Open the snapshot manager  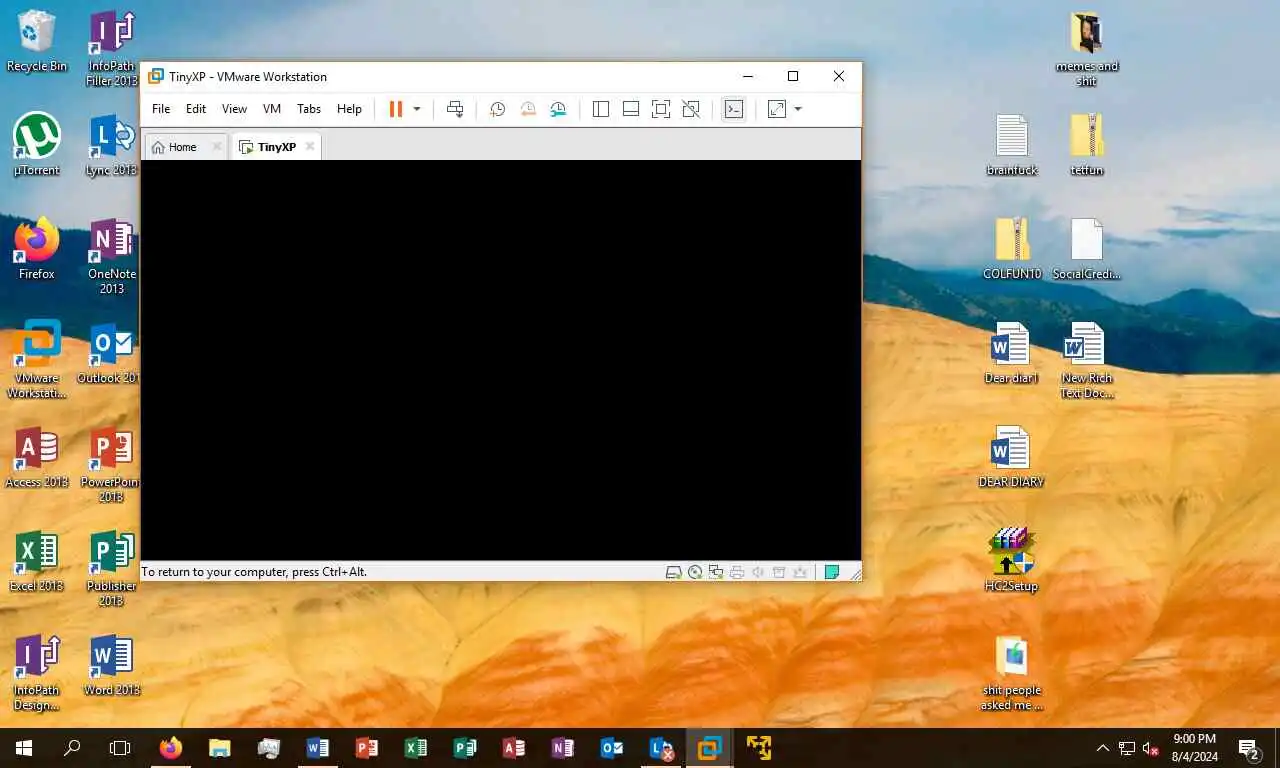[559, 109]
